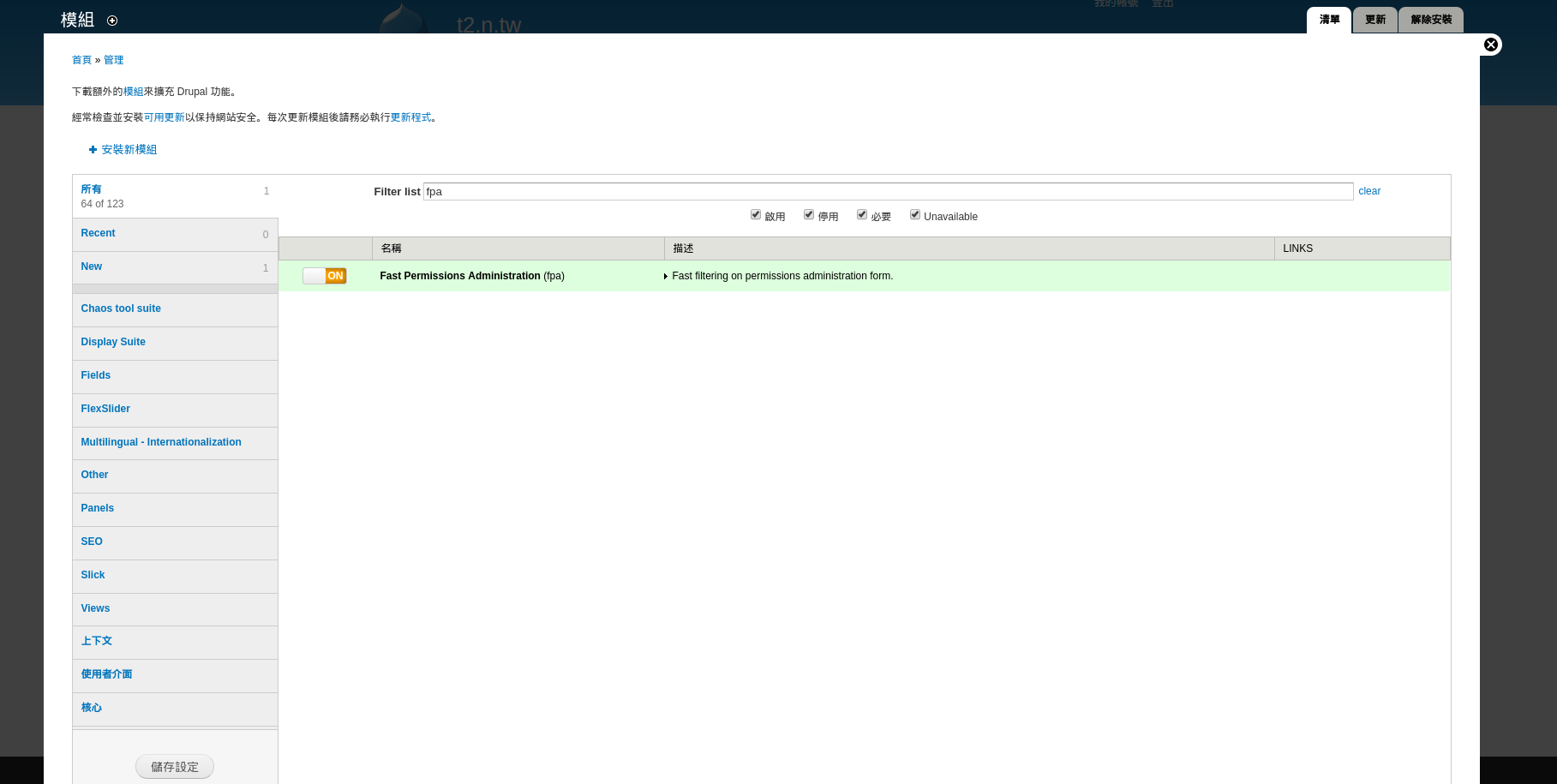
Task: Click the plus icon before 安裝新模組
Action: (93, 150)
